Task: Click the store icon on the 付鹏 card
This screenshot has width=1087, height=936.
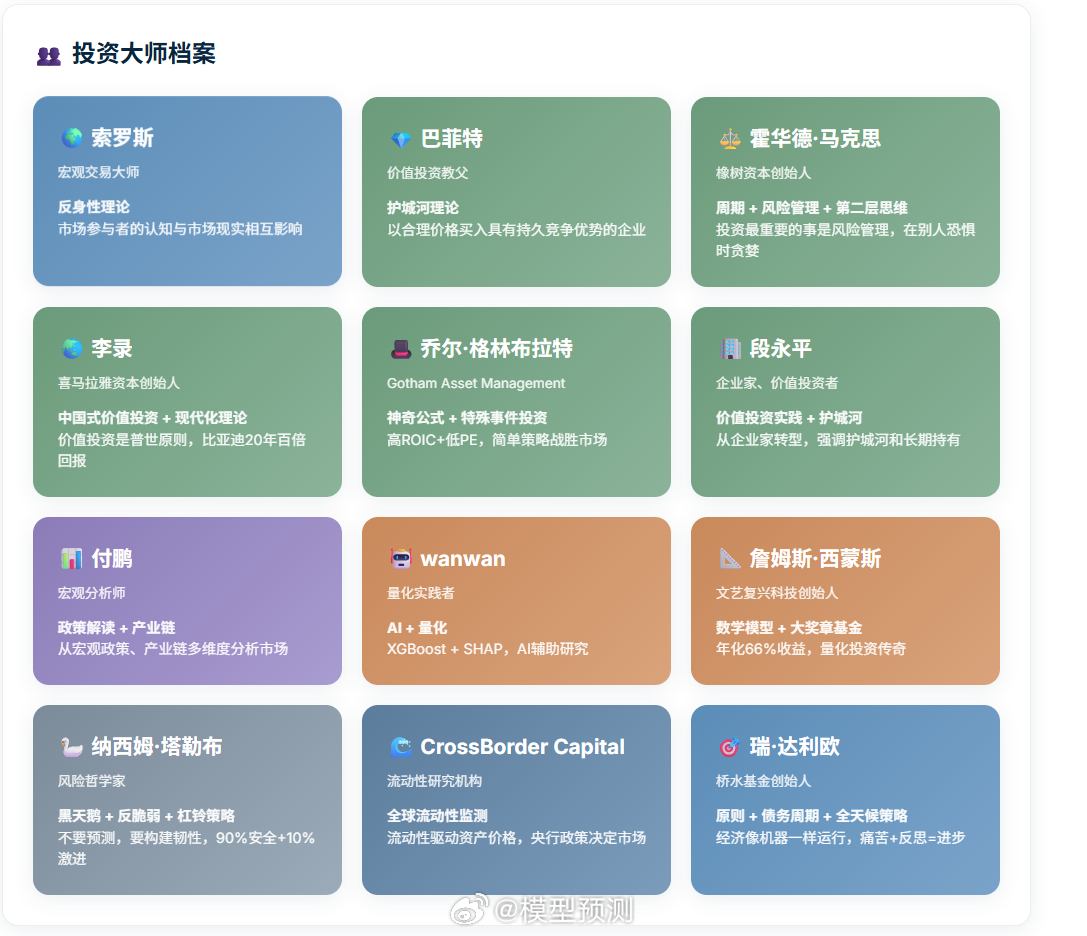Action: 69,558
